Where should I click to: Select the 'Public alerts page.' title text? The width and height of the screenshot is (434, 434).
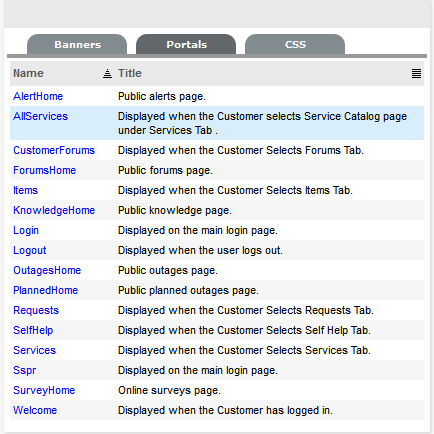162,96
